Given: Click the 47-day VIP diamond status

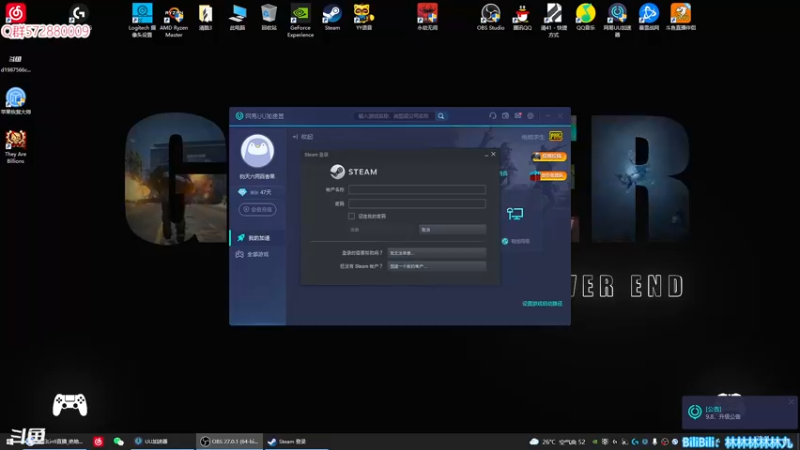Looking at the screenshot, I should click(x=255, y=192).
